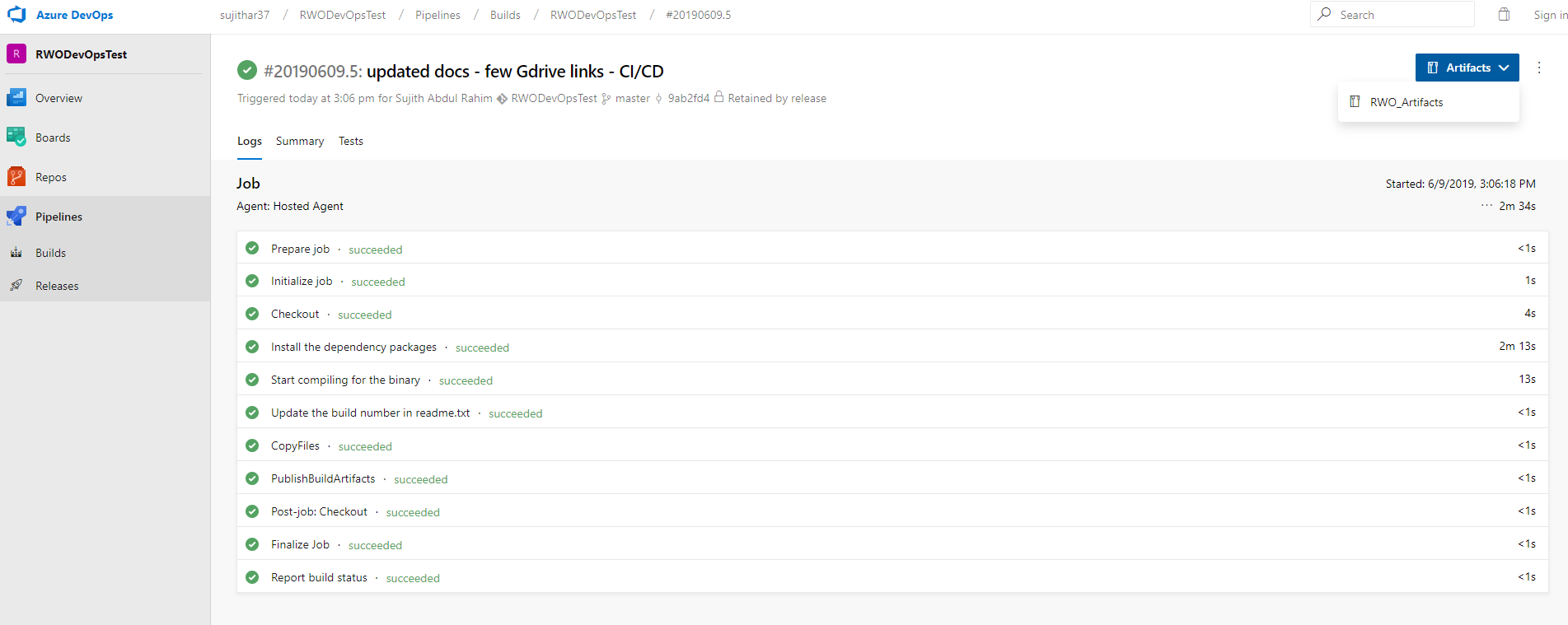
Task: Open the Boards sidebar icon
Action: (x=16, y=137)
